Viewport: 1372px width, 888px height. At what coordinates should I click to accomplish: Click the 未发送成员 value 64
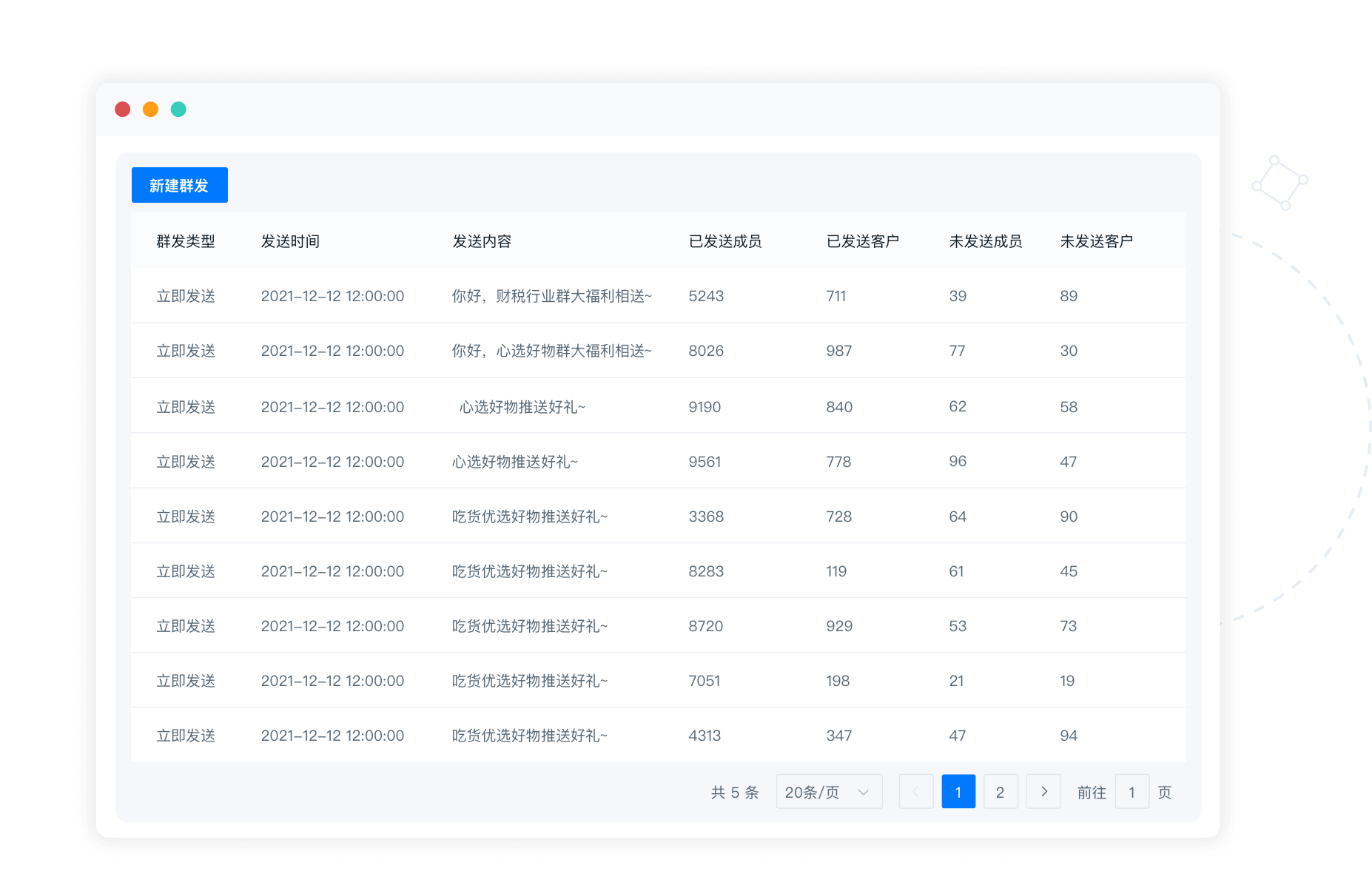[958, 517]
